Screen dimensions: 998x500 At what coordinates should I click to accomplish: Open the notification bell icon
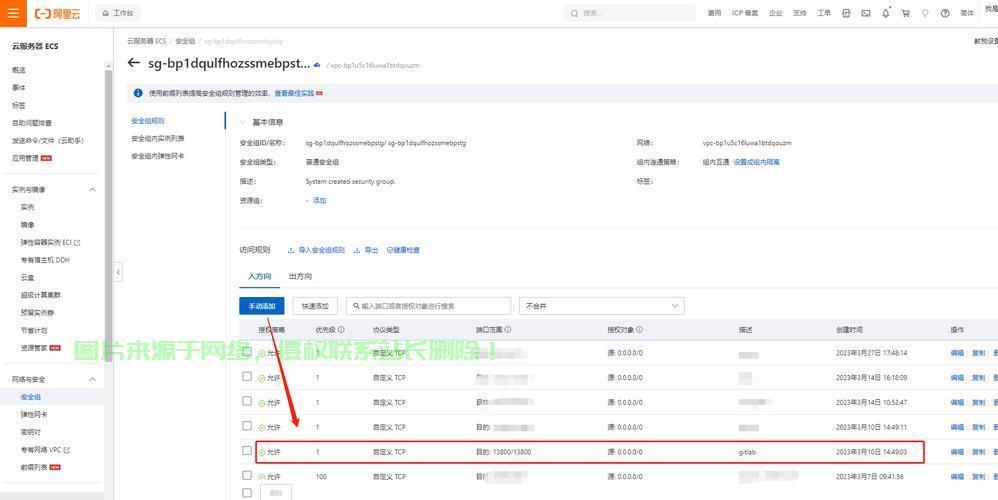[885, 13]
